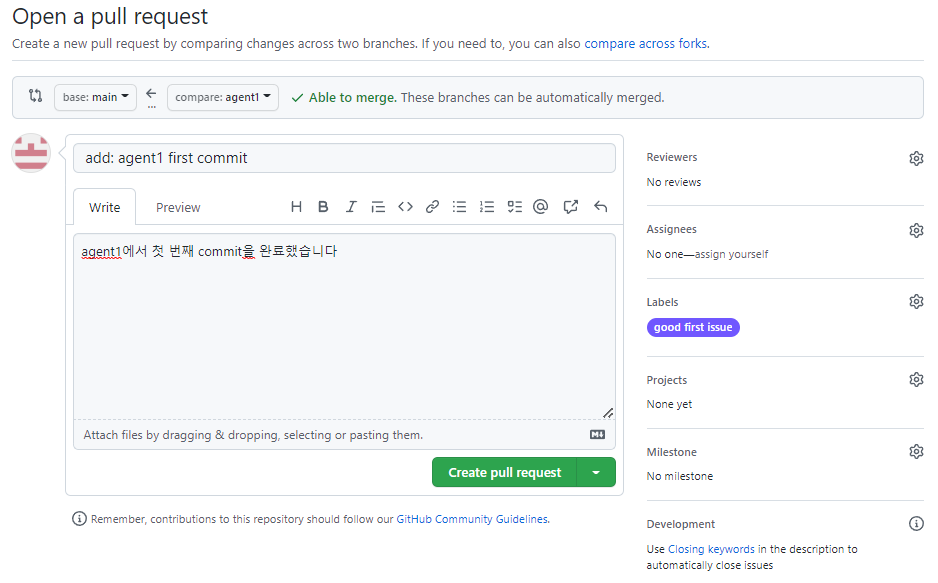
Task: Click the Assignees heading
Action: pos(671,229)
